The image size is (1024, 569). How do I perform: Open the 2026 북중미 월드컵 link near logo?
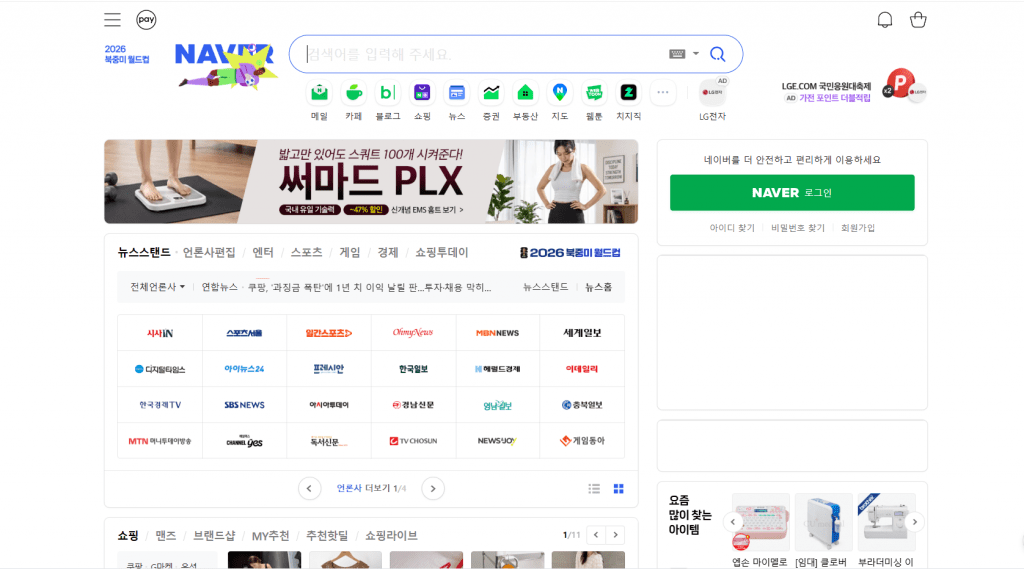[x=127, y=54]
